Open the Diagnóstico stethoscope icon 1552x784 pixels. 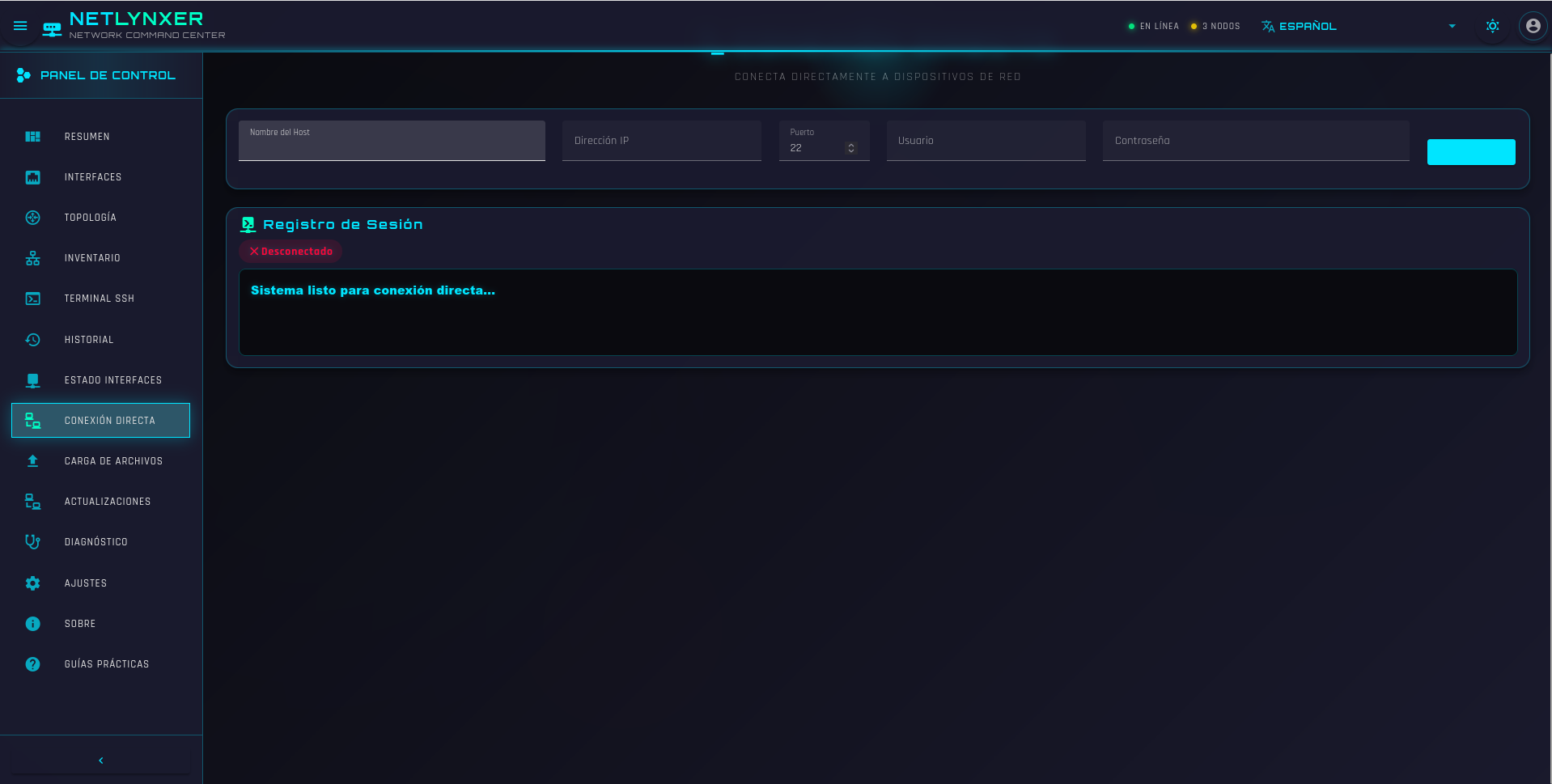pyautogui.click(x=32, y=542)
